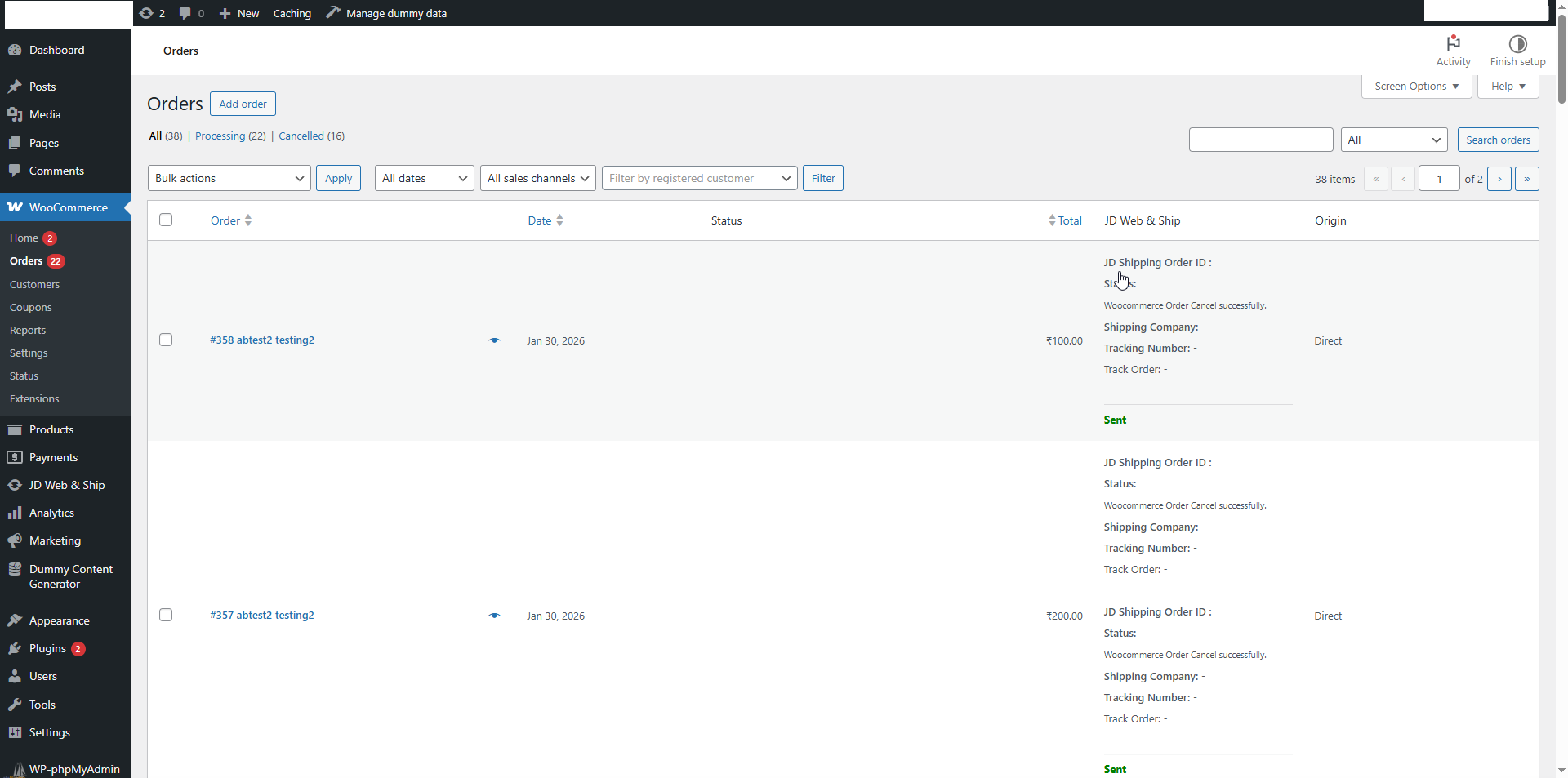Open the Finish setup progress icon
Image resolution: width=1568 pixels, height=778 pixels.
pos(1517,51)
